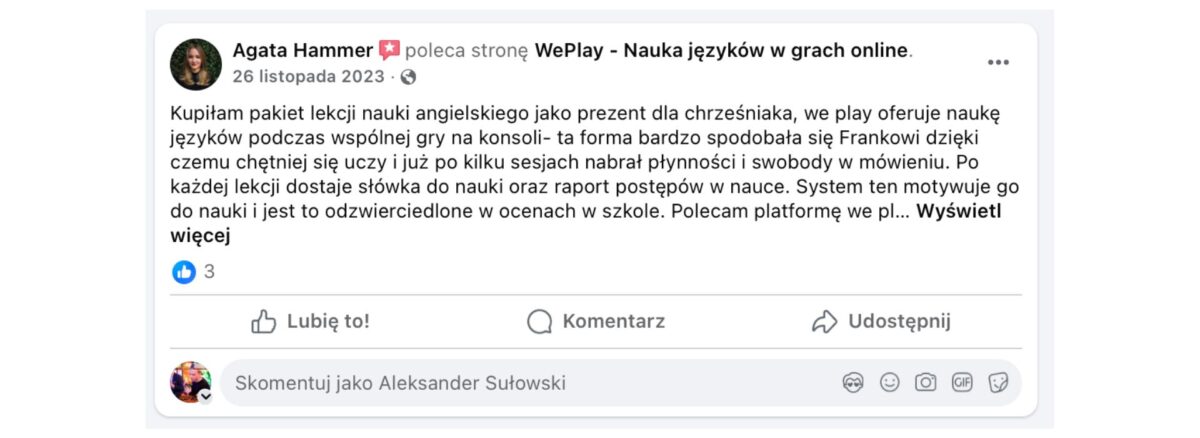Click the globe public audience icon
The image size is (1200, 438).
tap(408, 76)
